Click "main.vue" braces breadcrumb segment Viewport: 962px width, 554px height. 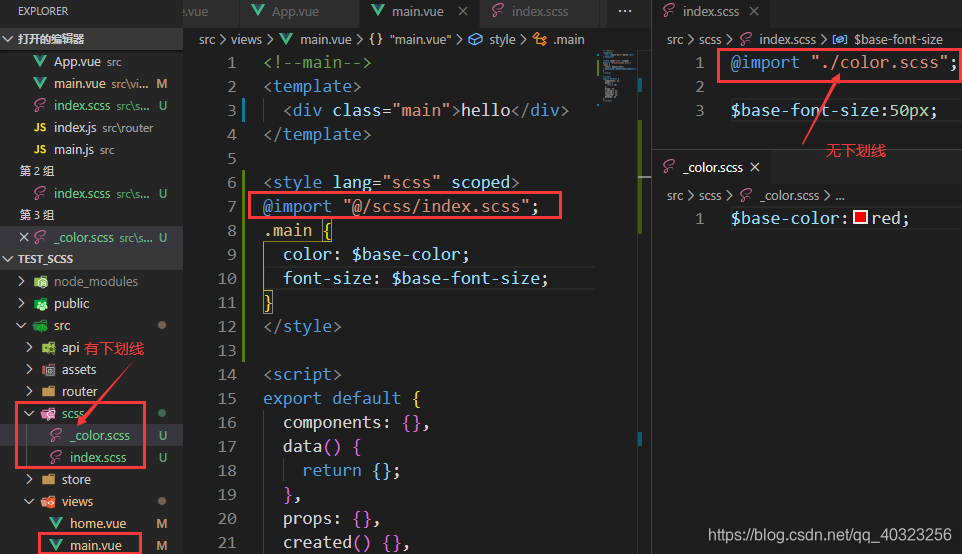(420, 39)
